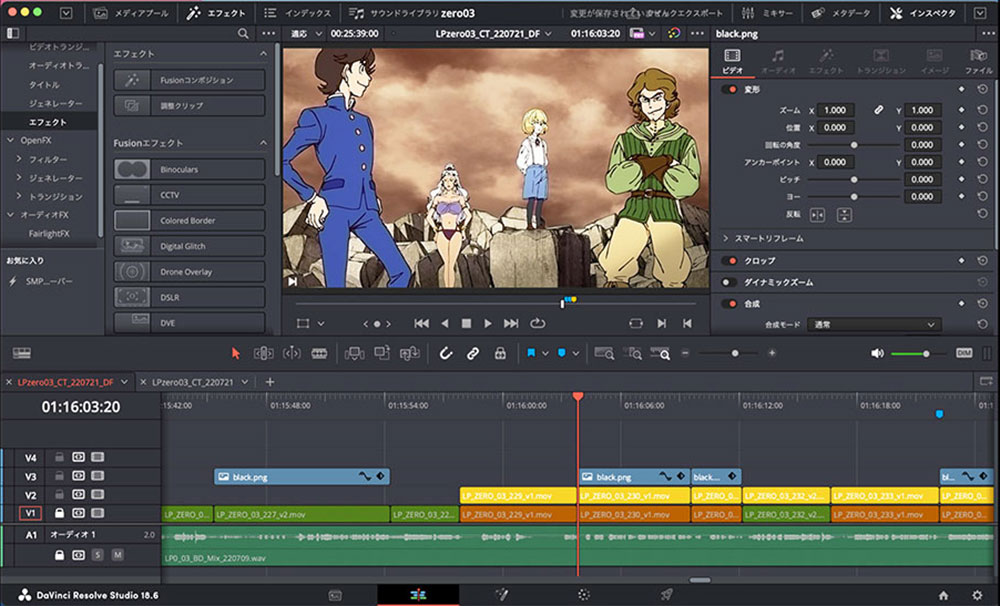Image resolution: width=1000 pixels, height=606 pixels.
Task: Select the arrow Selection Mode tool
Action: click(x=236, y=353)
